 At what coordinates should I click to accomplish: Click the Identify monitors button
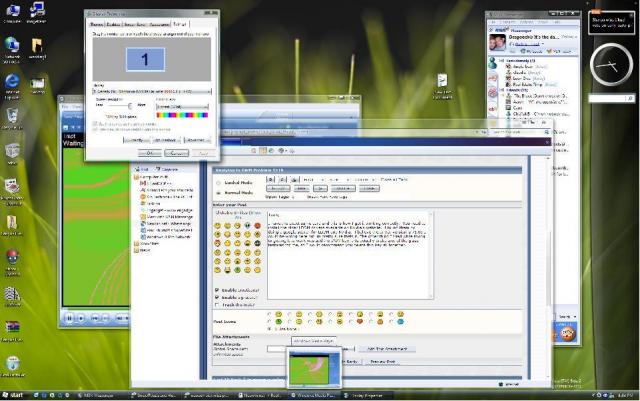tap(136, 140)
